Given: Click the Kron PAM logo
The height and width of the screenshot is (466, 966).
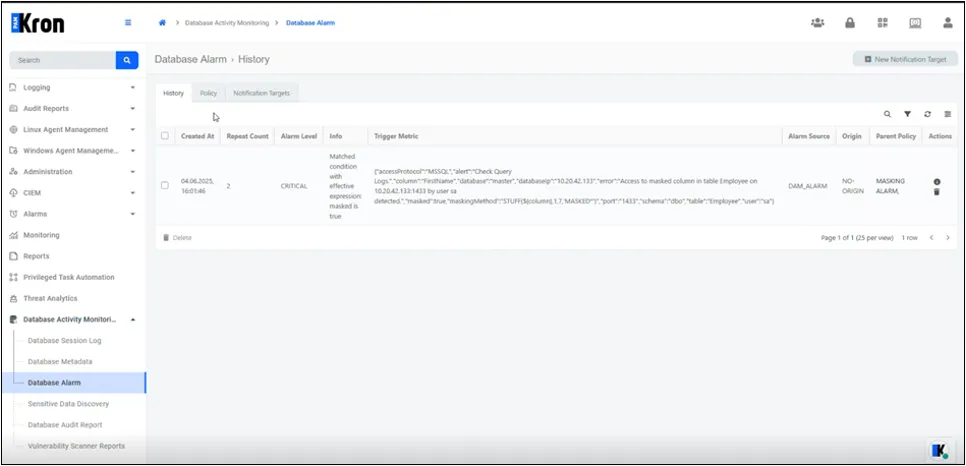Looking at the screenshot, I should (38, 23).
